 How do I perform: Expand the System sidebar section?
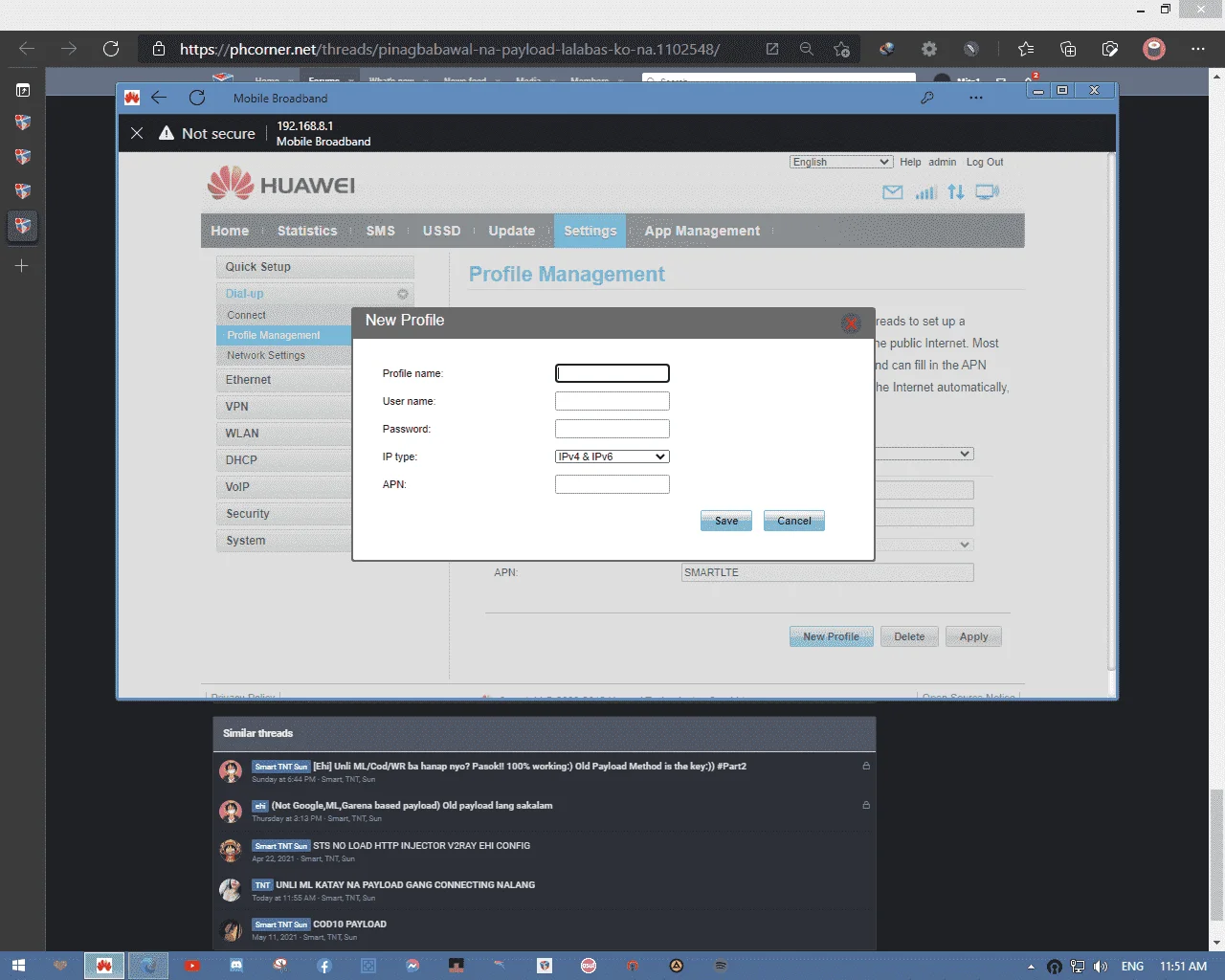[x=284, y=541]
